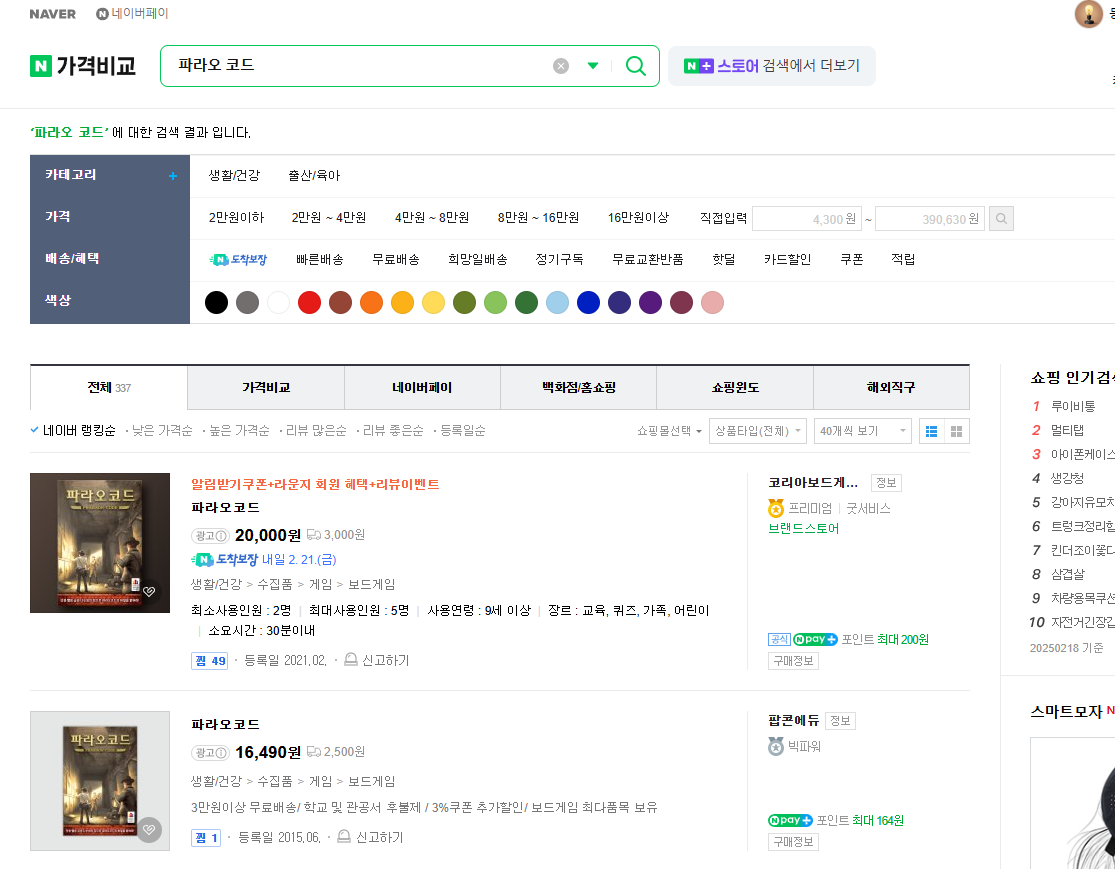Screen dimensions: 1115x869
Task: Select the yellow color swatch
Action: (x=433, y=302)
